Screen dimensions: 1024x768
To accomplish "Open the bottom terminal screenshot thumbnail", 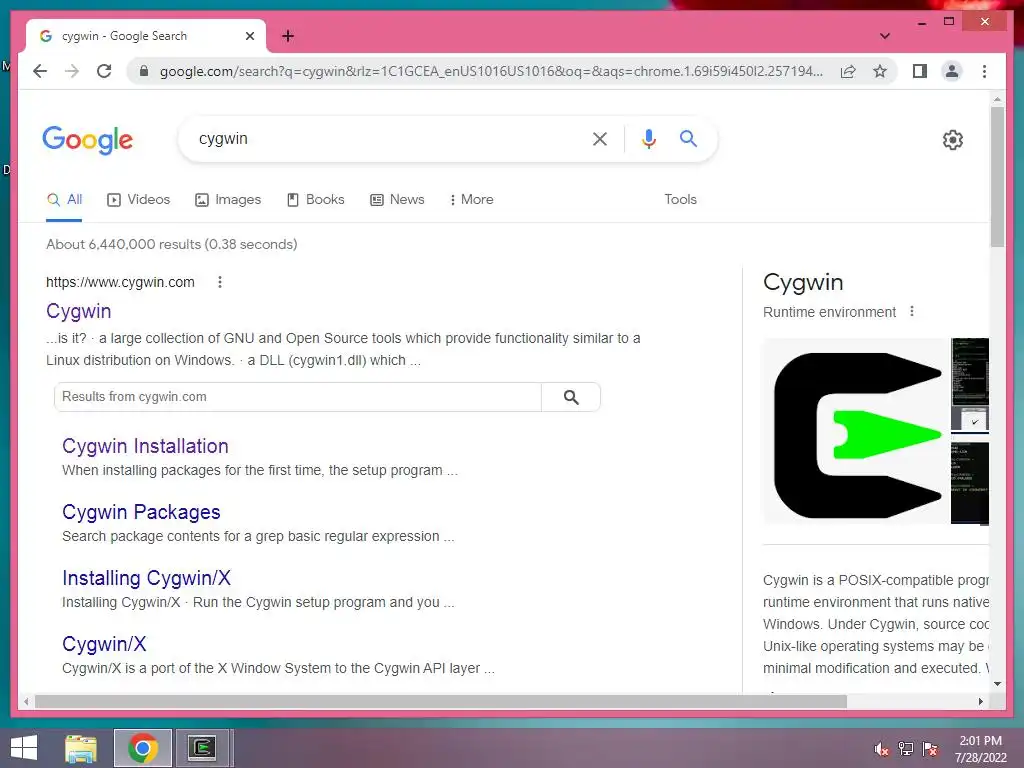I will tap(970, 481).
